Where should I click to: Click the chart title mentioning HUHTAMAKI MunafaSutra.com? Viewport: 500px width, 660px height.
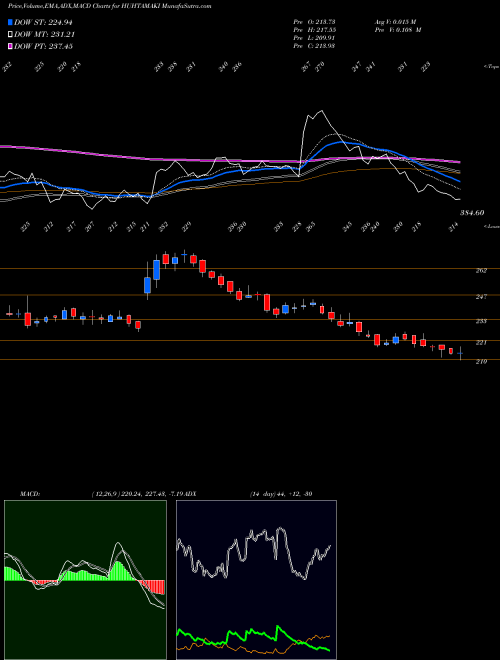[109, 6]
